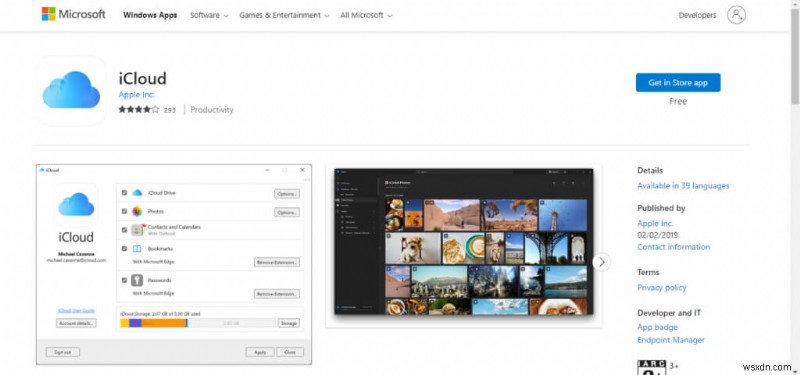Open the Productivity category link
The height and width of the screenshot is (375, 800).
tap(212, 110)
